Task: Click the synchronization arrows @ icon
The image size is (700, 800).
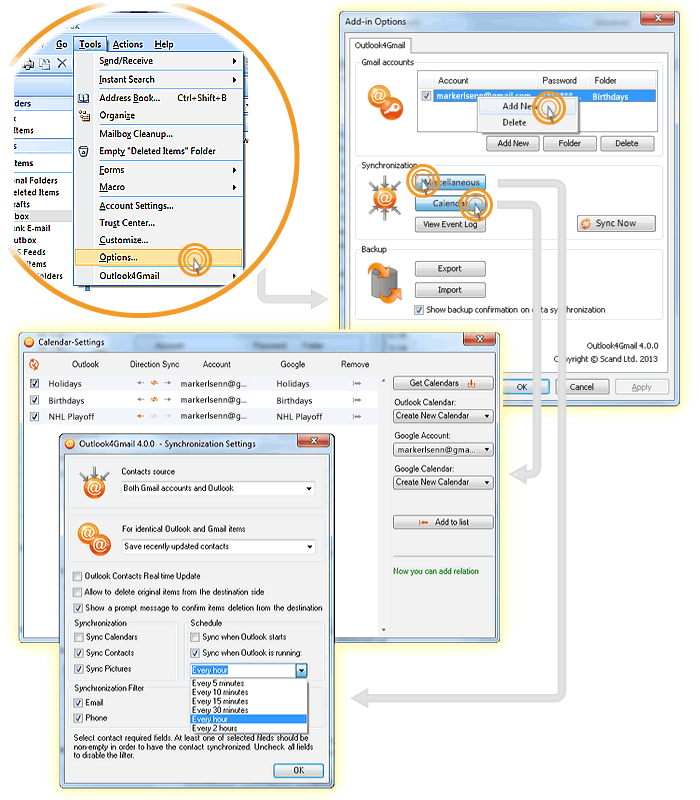Action: 384,198
